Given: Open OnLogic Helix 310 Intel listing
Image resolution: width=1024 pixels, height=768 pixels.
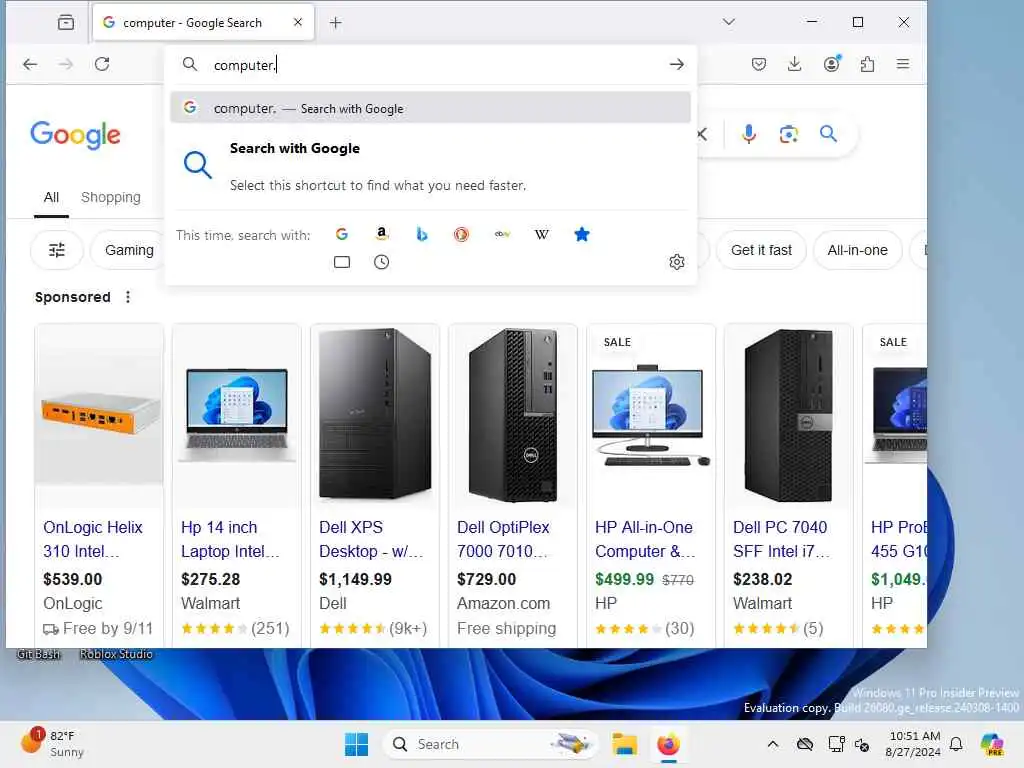Looking at the screenshot, I should tap(93, 539).
